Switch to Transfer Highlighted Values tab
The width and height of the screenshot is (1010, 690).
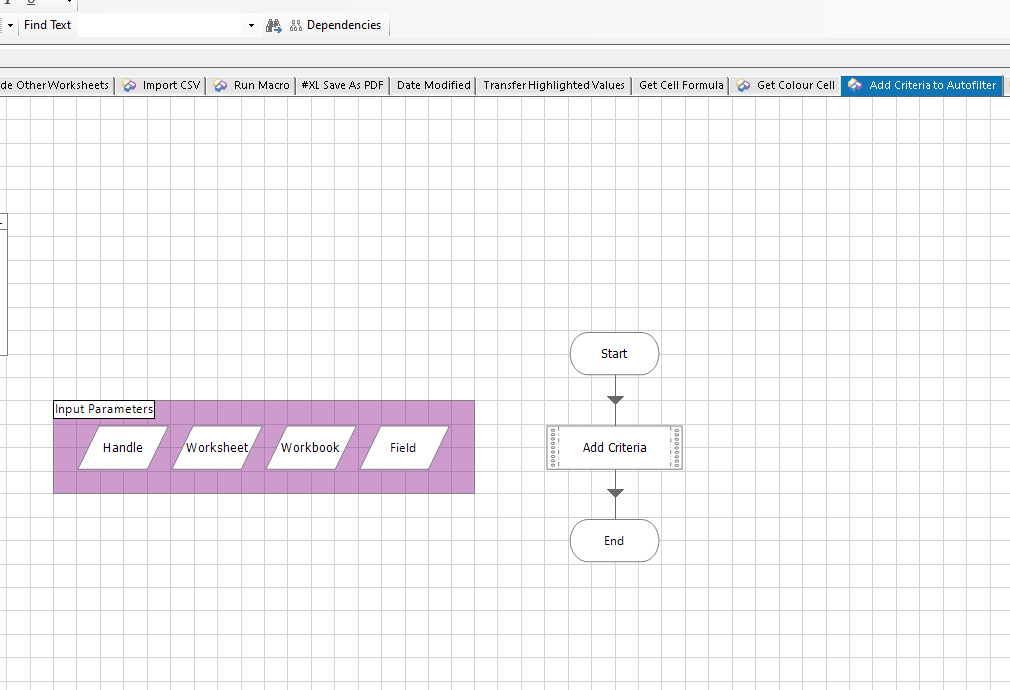tap(554, 85)
